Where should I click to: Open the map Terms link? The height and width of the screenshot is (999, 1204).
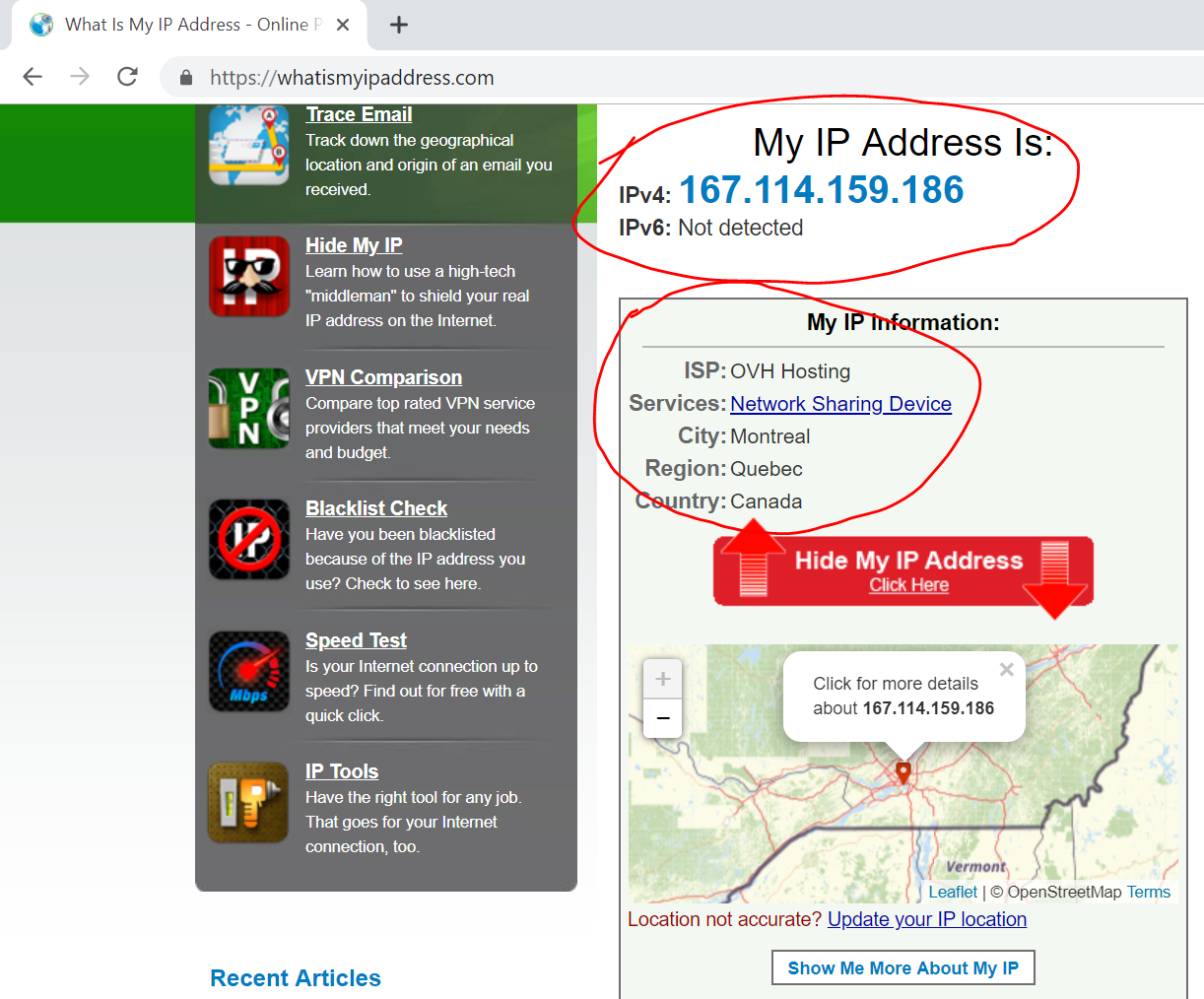click(x=1149, y=892)
